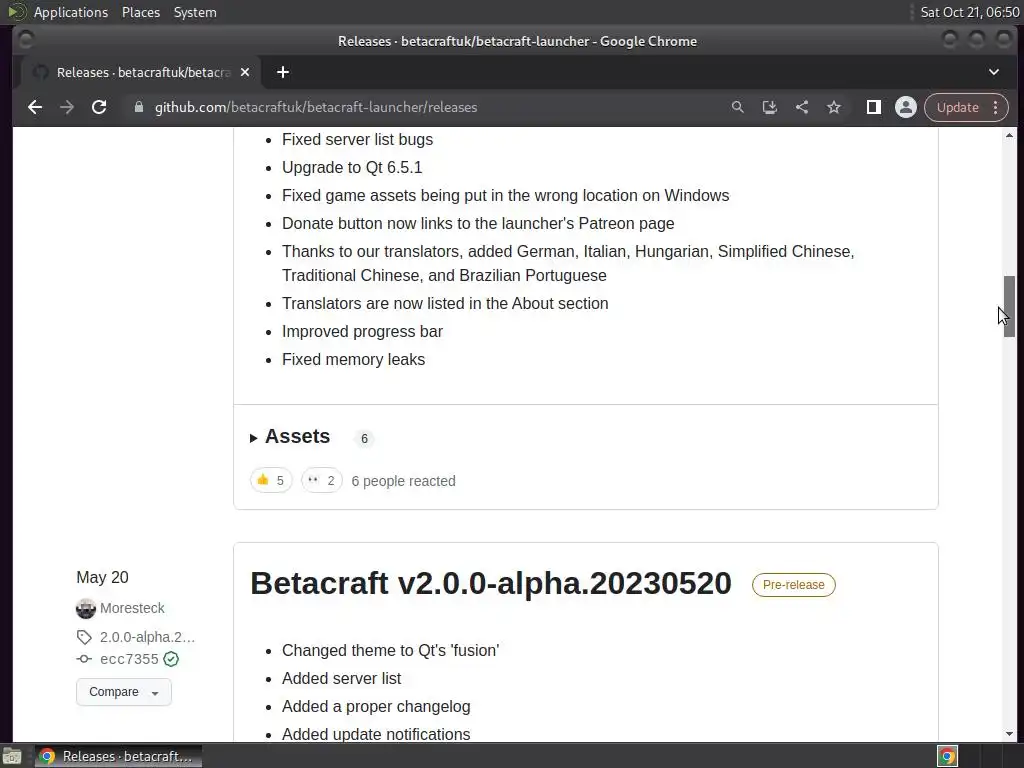This screenshot has height=768, width=1024.
Task: Open the zoom search magnifier icon
Action: [x=737, y=107]
